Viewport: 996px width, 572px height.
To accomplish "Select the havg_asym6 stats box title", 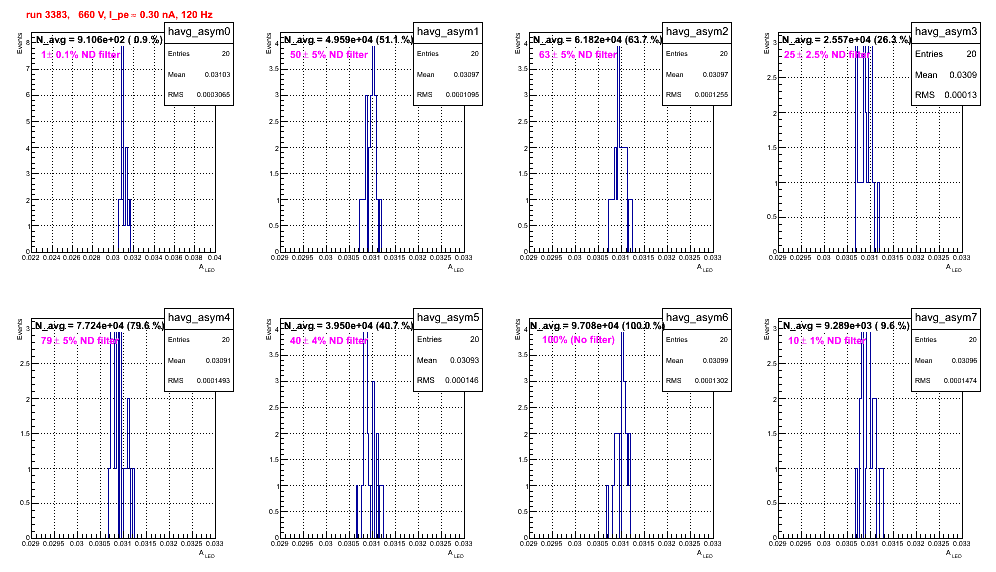I will click(x=697, y=318).
